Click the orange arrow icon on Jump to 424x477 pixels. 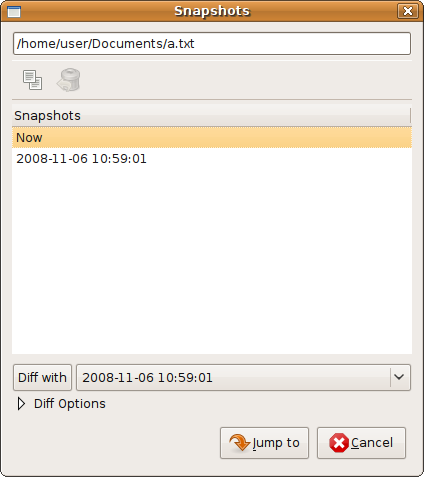240,443
